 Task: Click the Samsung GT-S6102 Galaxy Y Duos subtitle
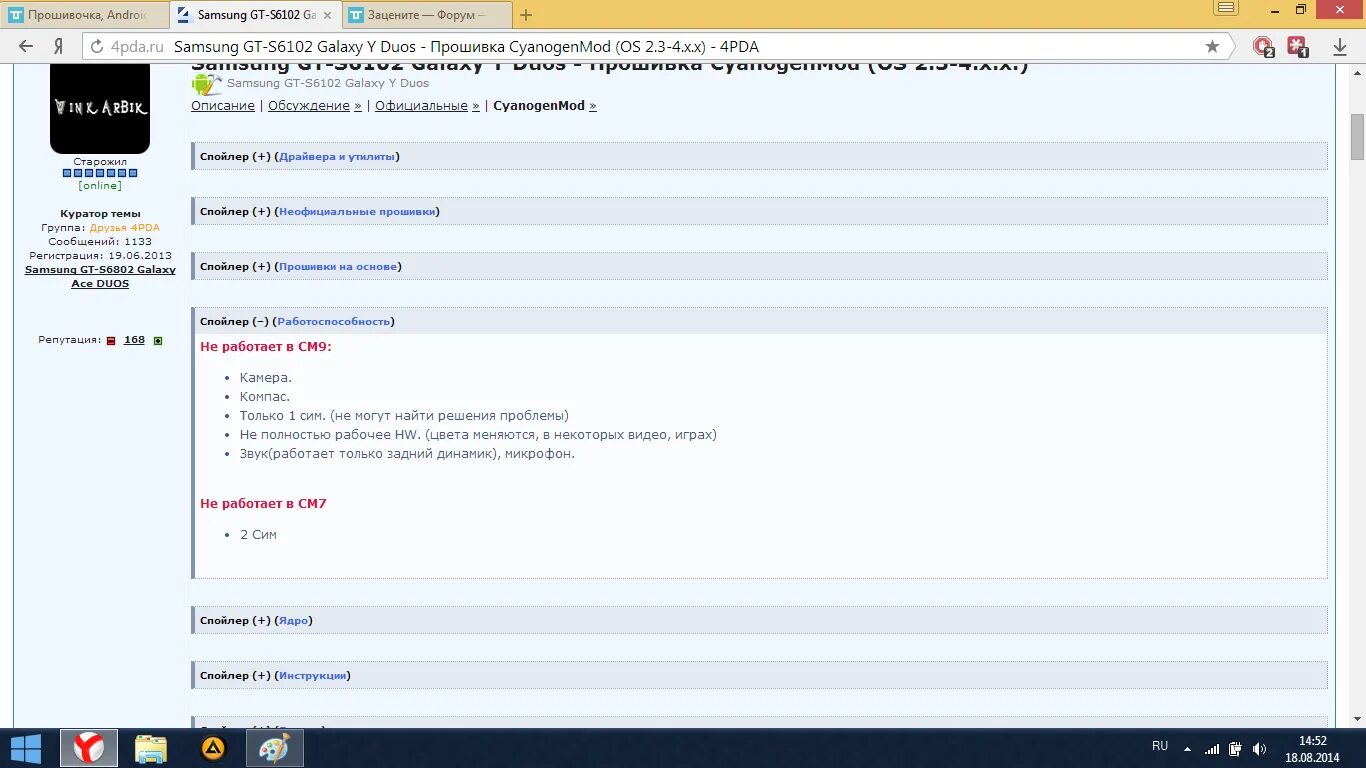tap(328, 84)
